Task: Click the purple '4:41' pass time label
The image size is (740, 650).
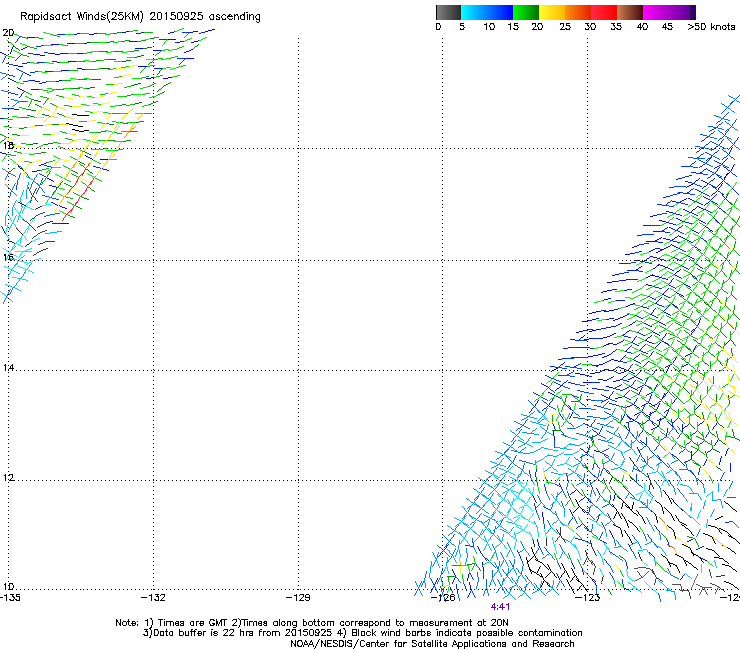Action: [x=500, y=607]
